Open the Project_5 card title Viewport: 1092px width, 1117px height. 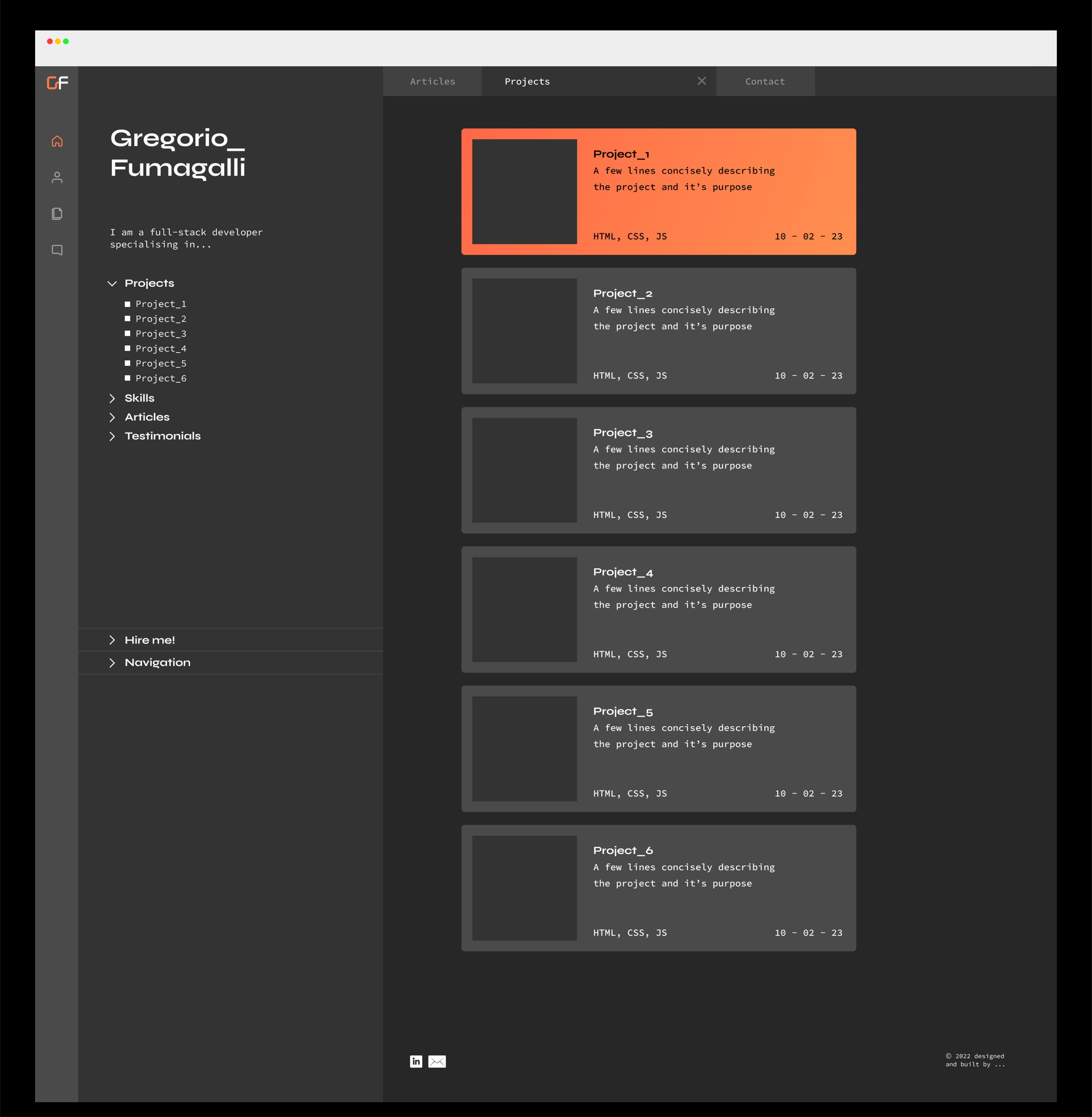tap(623, 711)
